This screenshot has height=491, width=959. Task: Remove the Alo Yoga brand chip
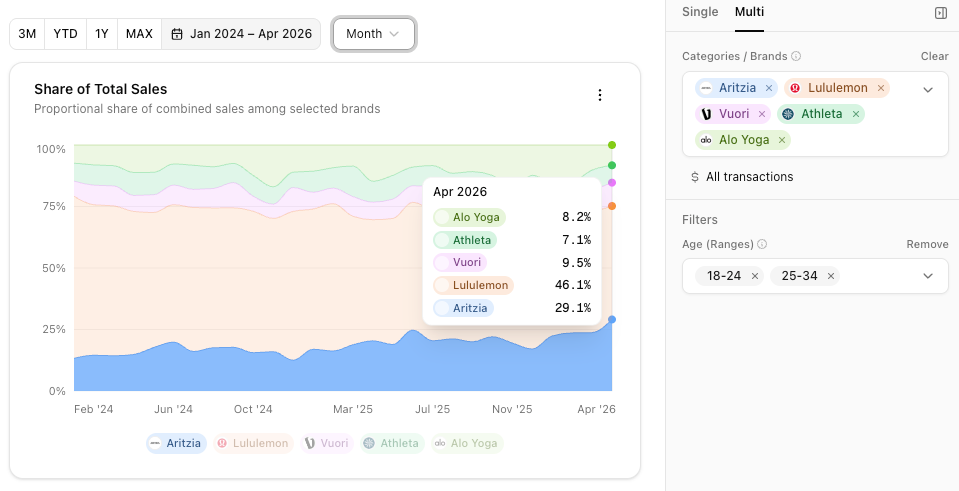pos(782,140)
